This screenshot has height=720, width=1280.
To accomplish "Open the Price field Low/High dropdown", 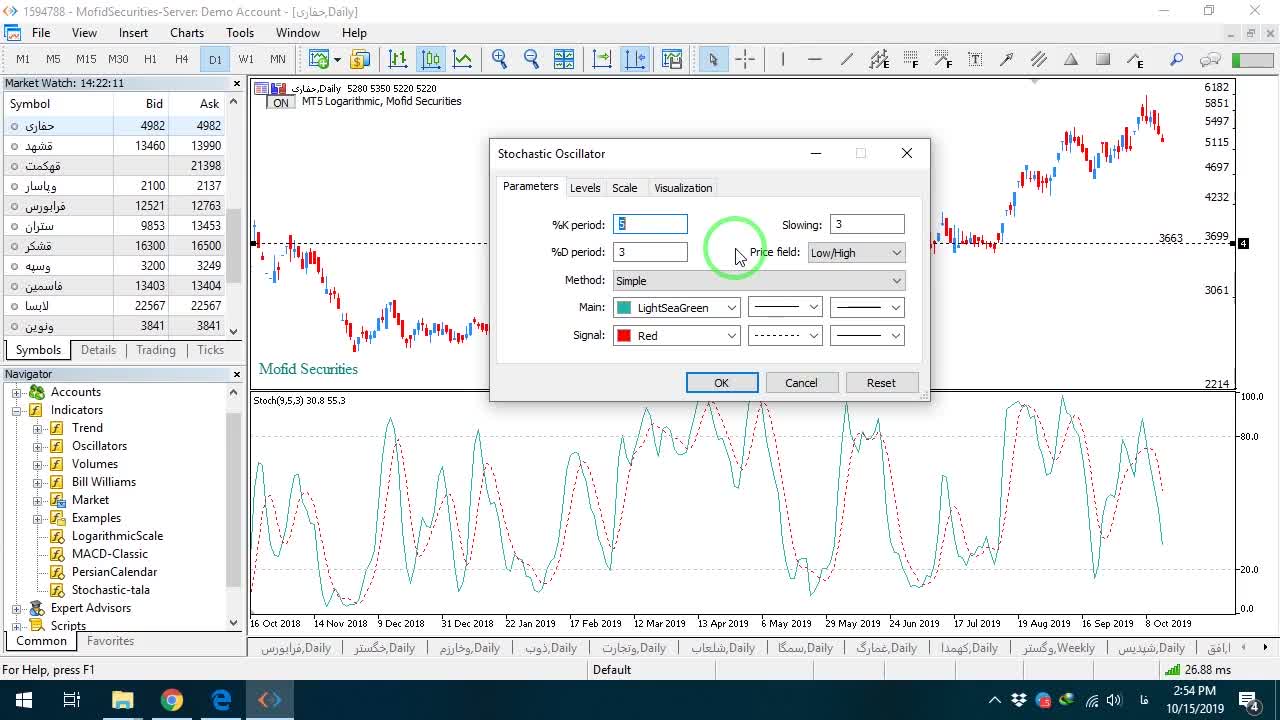I will pyautogui.click(x=856, y=253).
